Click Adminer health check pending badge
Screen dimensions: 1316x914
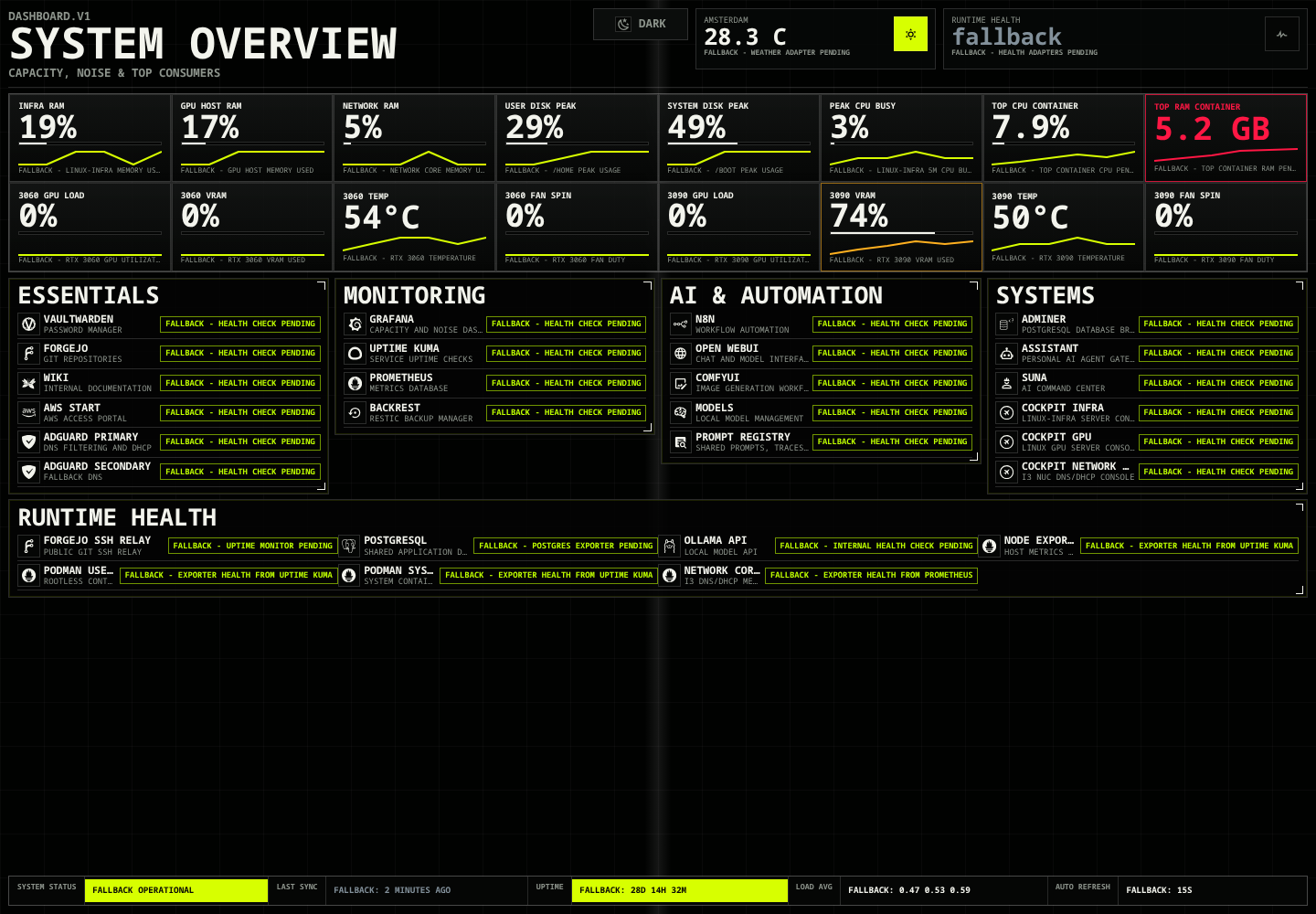[x=1218, y=324]
